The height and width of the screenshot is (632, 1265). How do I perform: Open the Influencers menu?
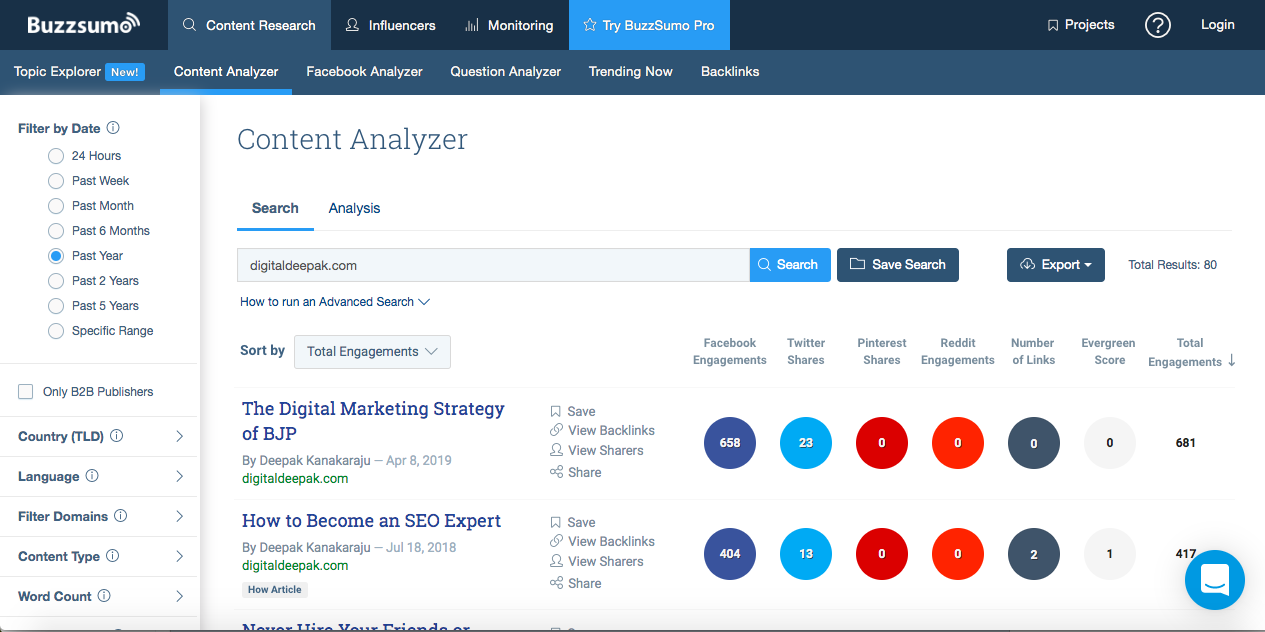(390, 25)
